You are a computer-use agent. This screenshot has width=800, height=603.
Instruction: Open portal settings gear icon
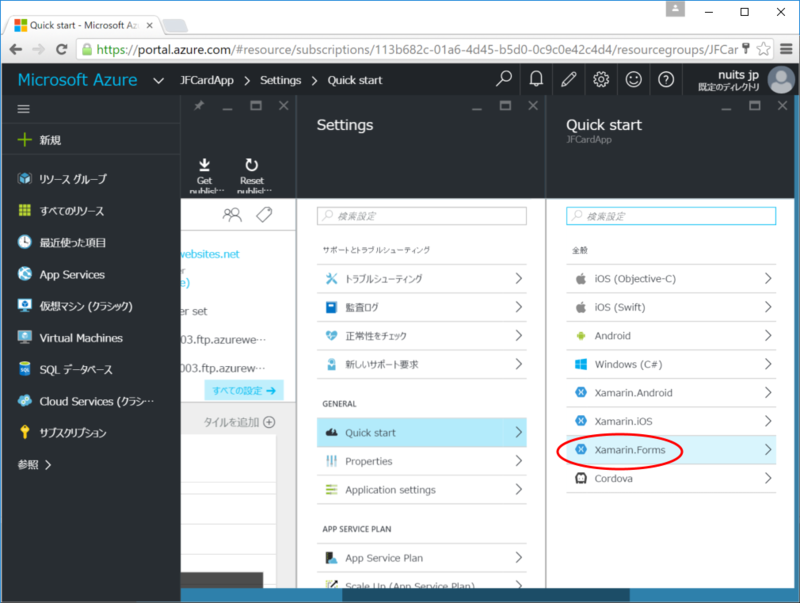click(601, 80)
